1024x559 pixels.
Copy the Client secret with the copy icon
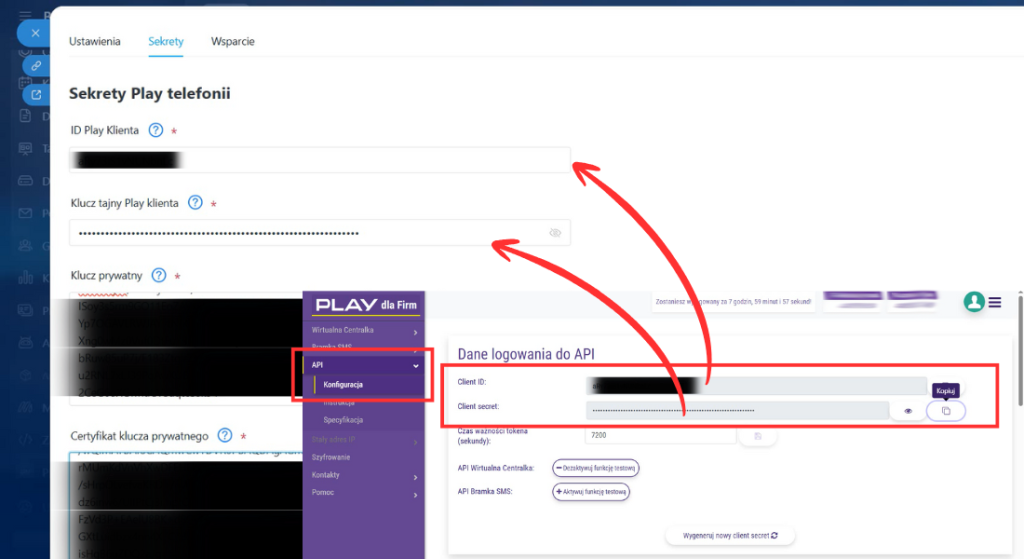(946, 411)
